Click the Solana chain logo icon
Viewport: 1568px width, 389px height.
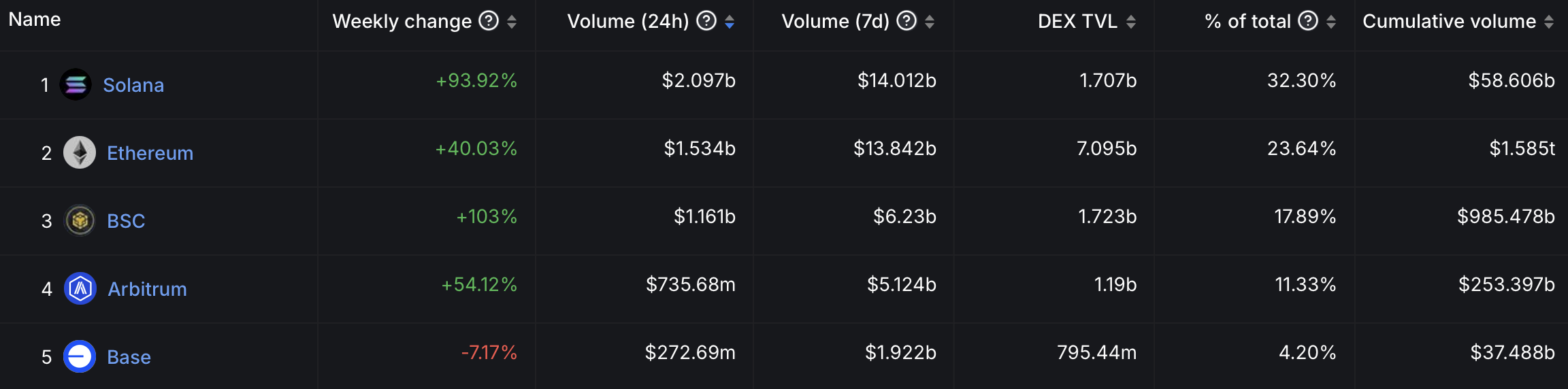[x=76, y=85]
